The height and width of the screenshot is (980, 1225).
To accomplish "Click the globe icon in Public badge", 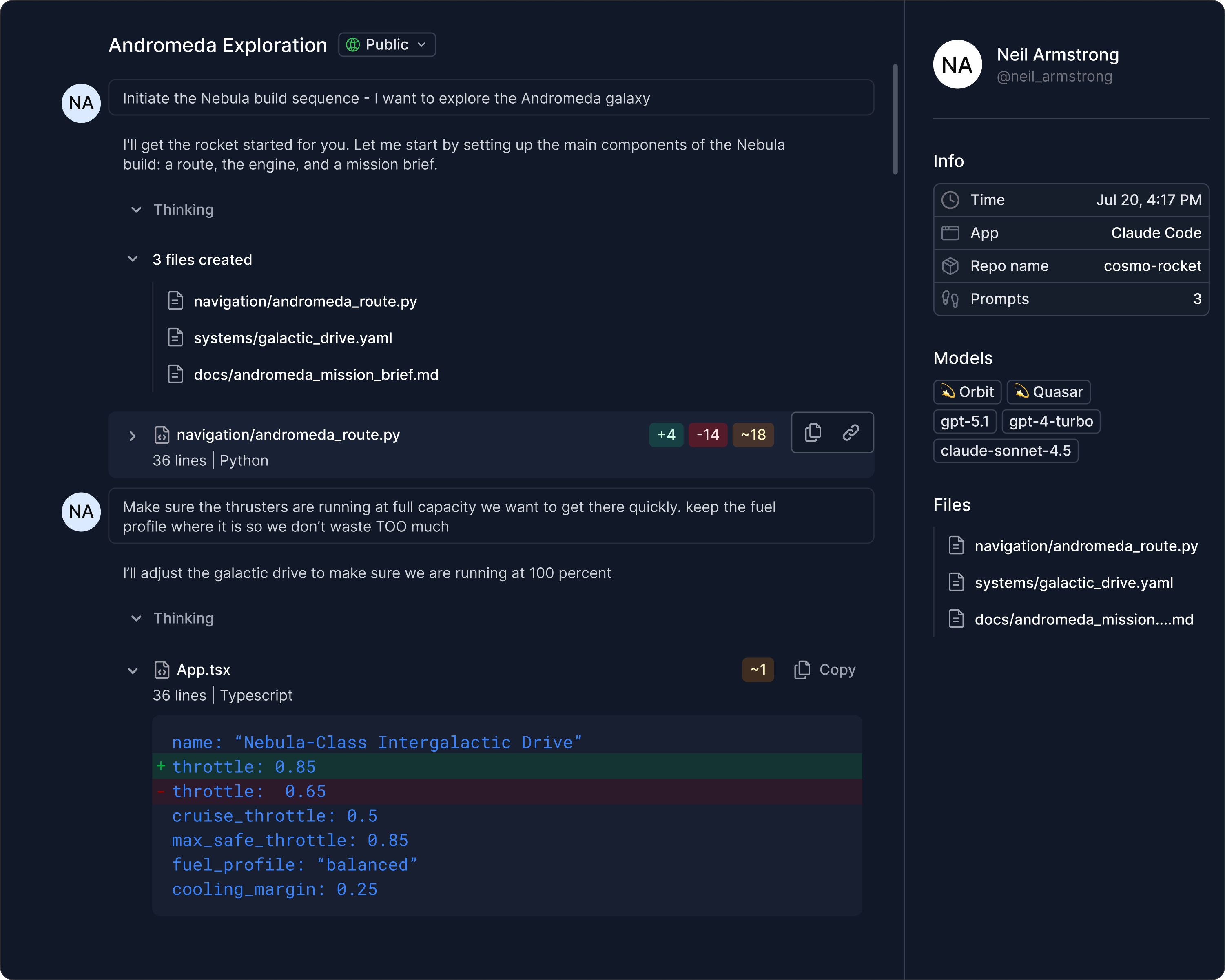I will (x=353, y=45).
